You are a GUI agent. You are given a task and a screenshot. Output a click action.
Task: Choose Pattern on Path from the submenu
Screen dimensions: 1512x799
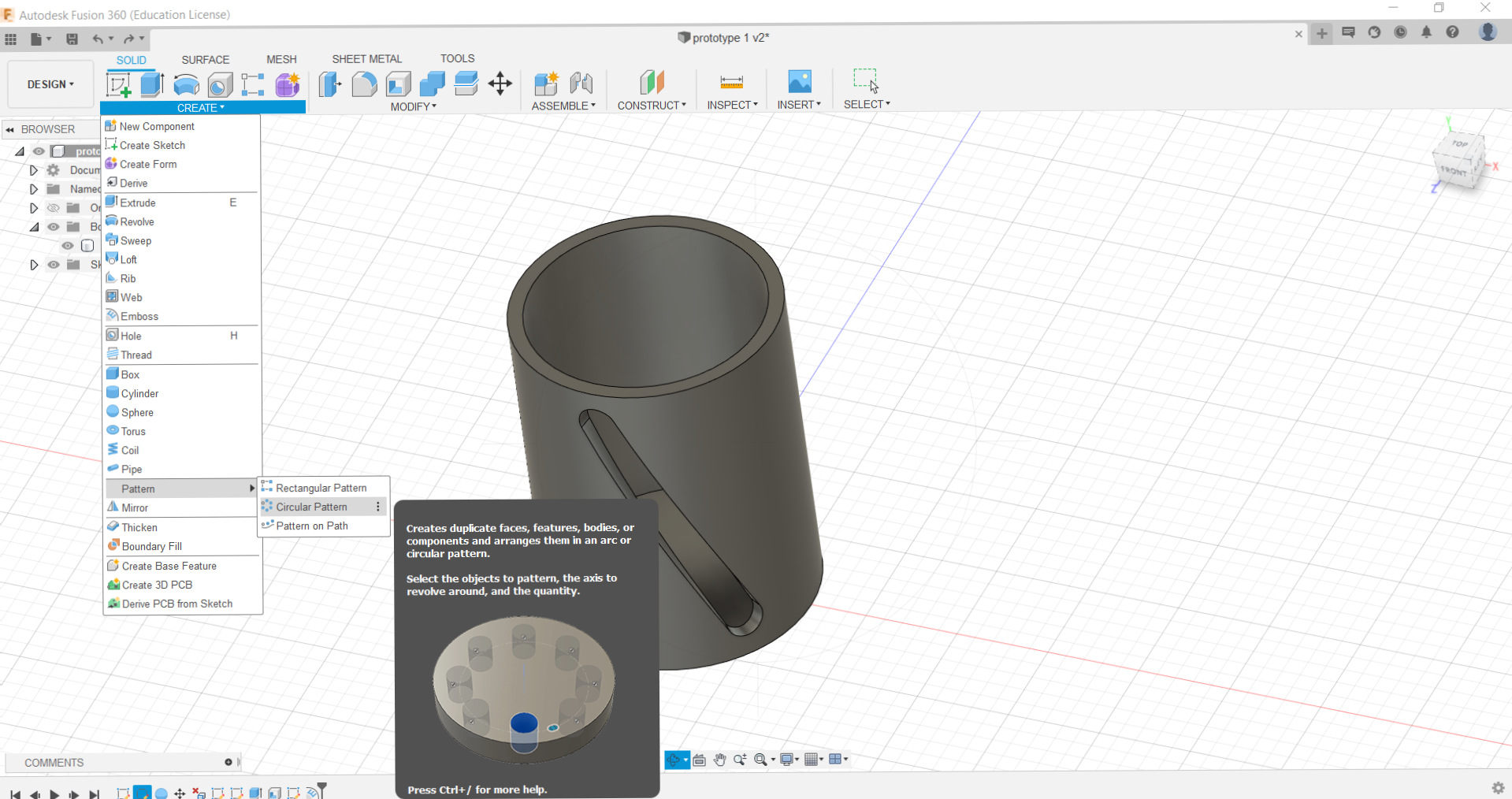324,526
